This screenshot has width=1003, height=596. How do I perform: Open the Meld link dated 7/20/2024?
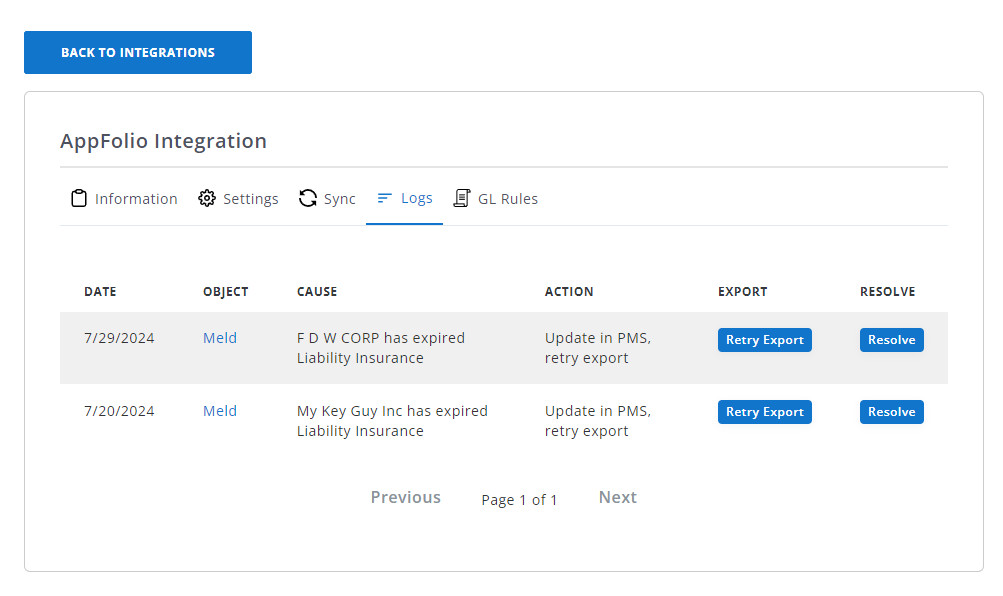pyautogui.click(x=220, y=411)
